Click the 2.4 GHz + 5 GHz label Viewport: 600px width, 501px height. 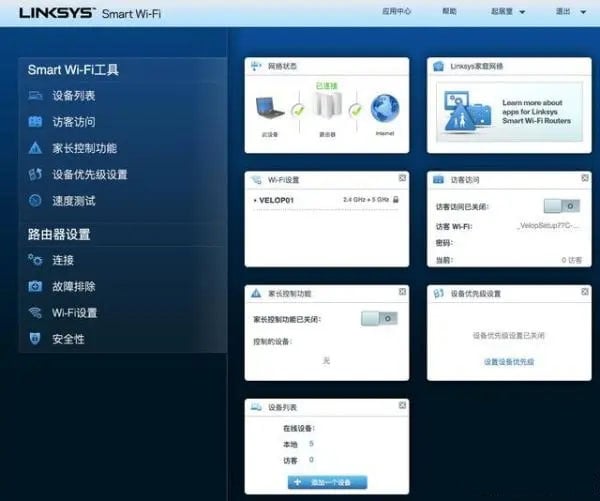click(x=366, y=199)
